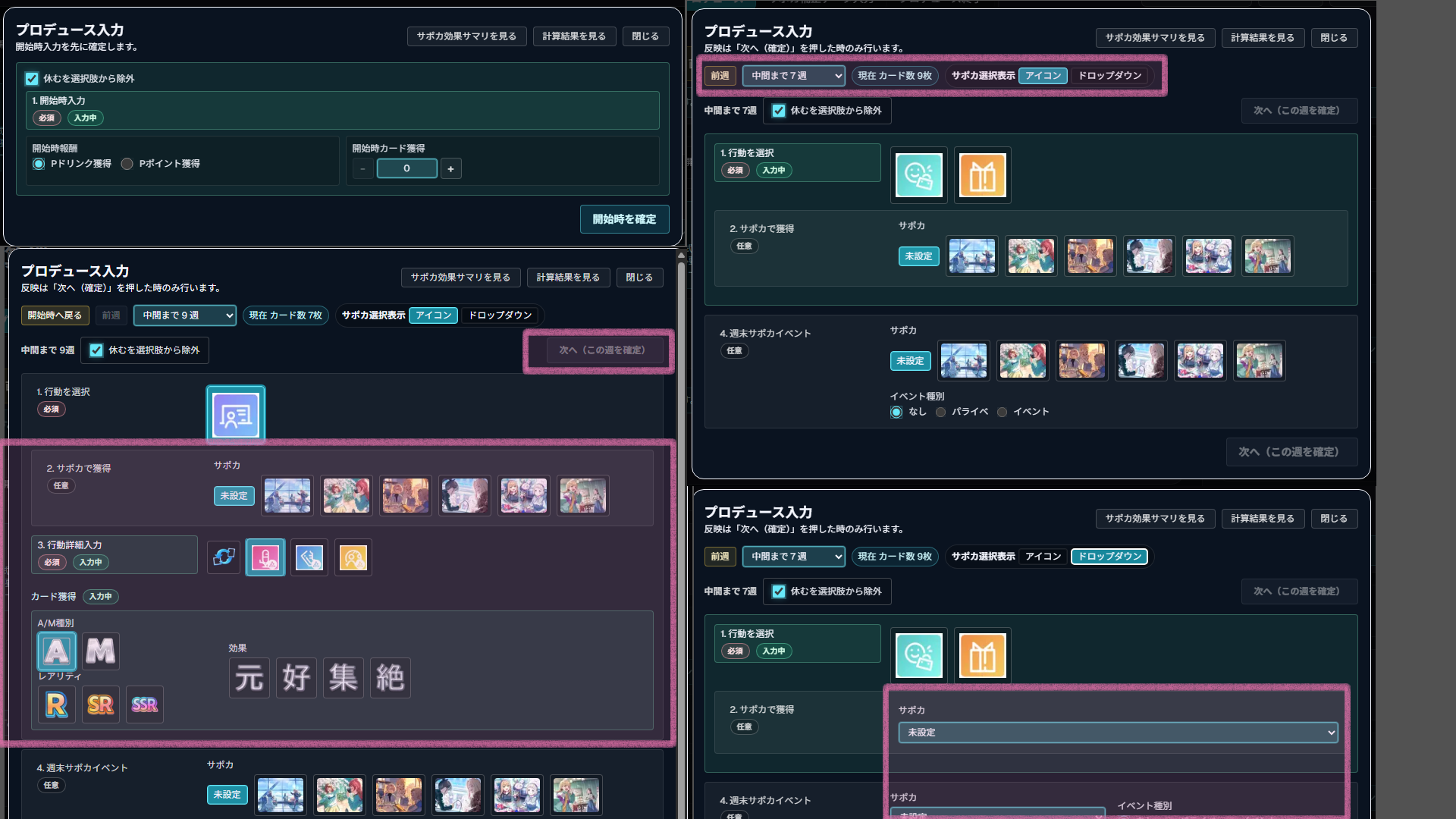Open the 中間まで7週 dropdown in top-right panel

pyautogui.click(x=793, y=76)
